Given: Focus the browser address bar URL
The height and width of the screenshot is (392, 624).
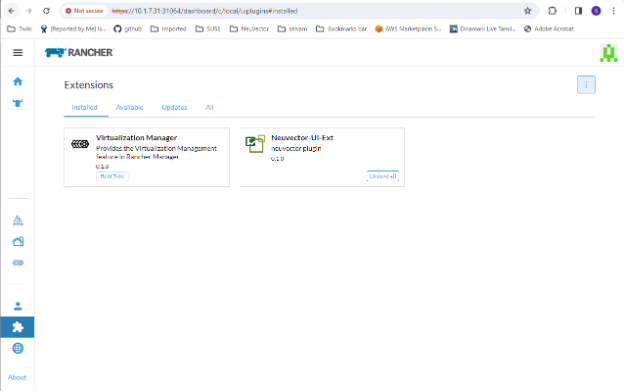Looking at the screenshot, I should pos(205,11).
